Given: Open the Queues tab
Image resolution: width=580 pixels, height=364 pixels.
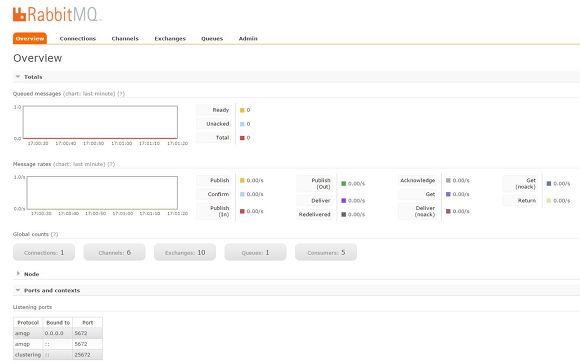Looking at the screenshot, I should tap(212, 38).
